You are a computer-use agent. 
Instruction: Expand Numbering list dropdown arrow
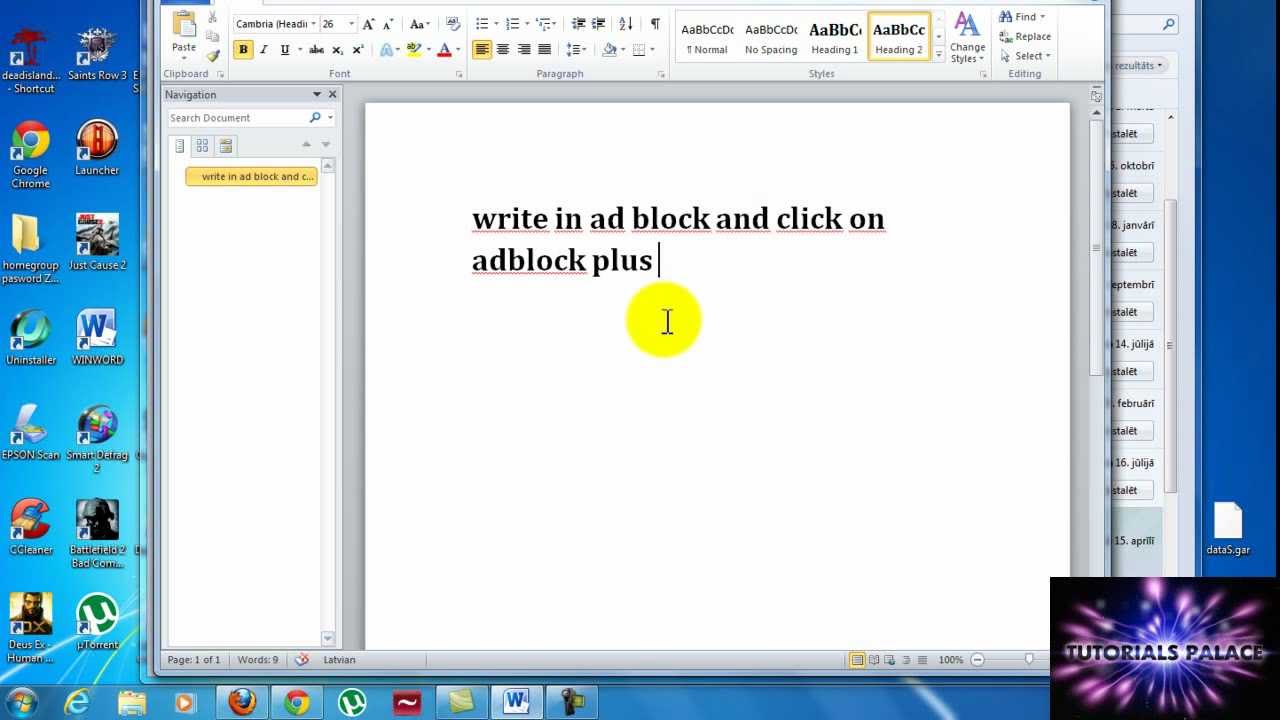coord(527,24)
